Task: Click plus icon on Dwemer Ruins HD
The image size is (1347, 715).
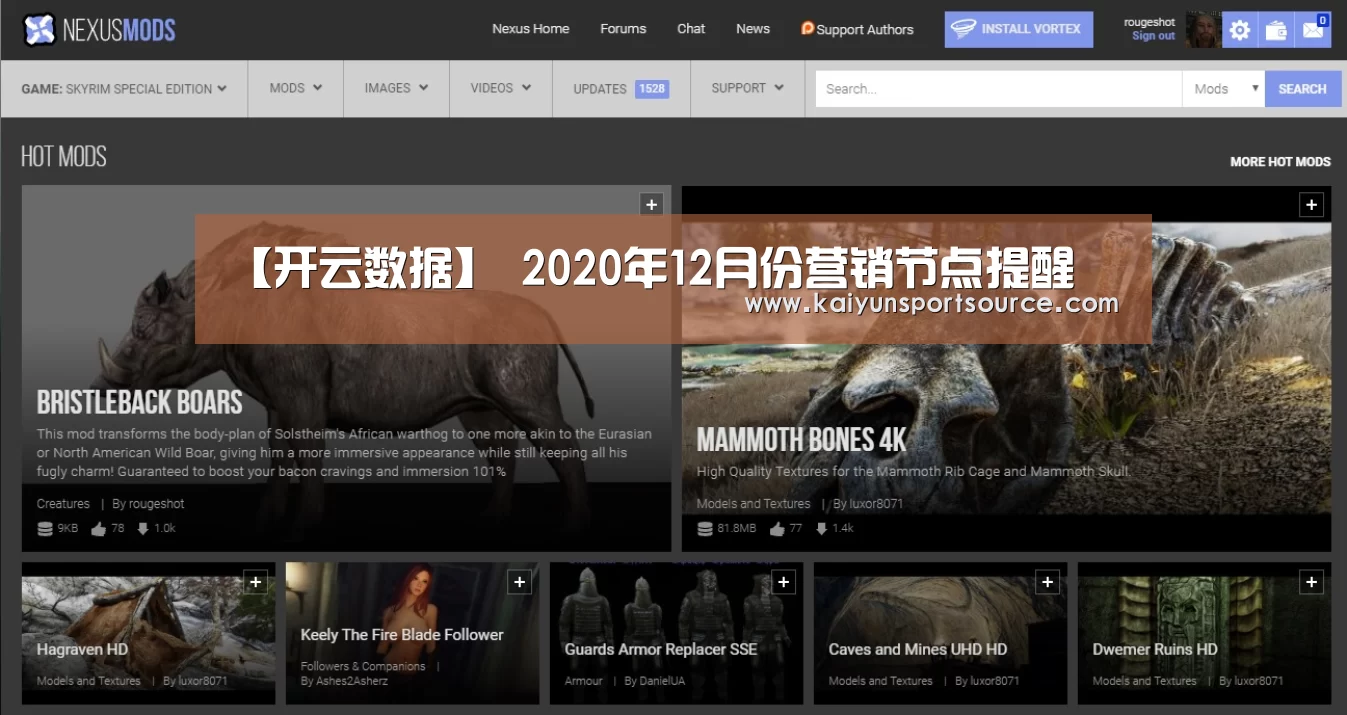Action: coord(1311,582)
